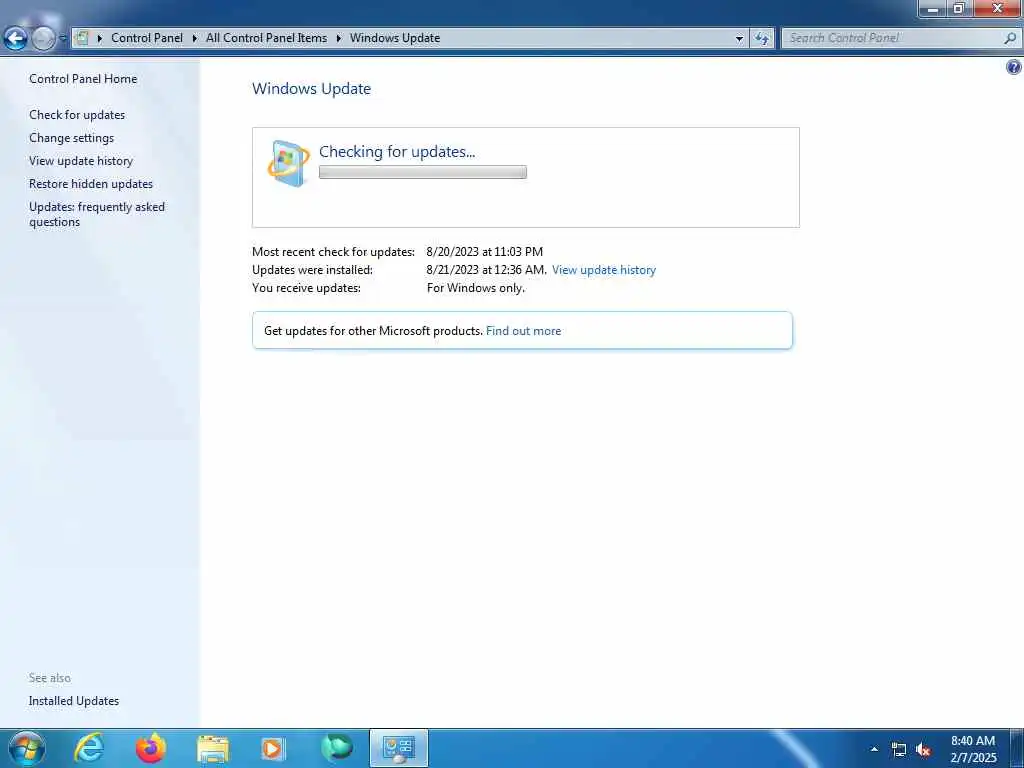
Task: Open Windows Media Player from taskbar
Action: pyautogui.click(x=272, y=748)
